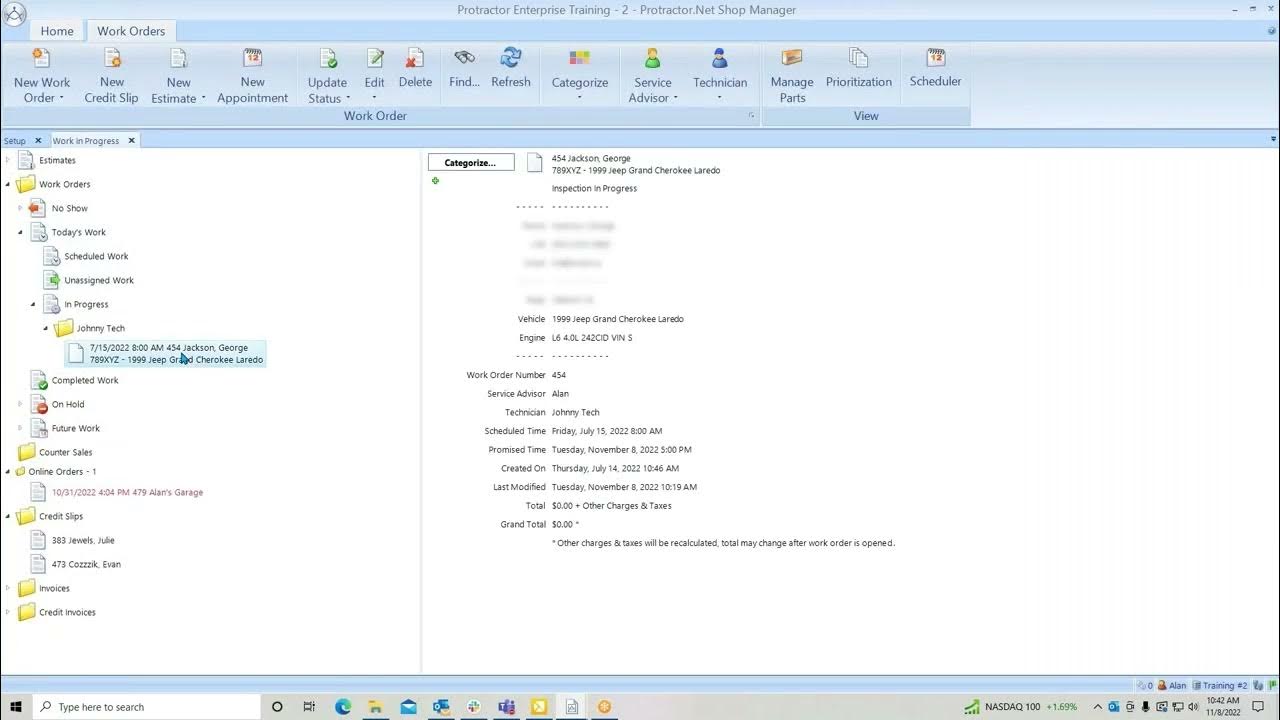Refresh the work order list

coord(511,70)
